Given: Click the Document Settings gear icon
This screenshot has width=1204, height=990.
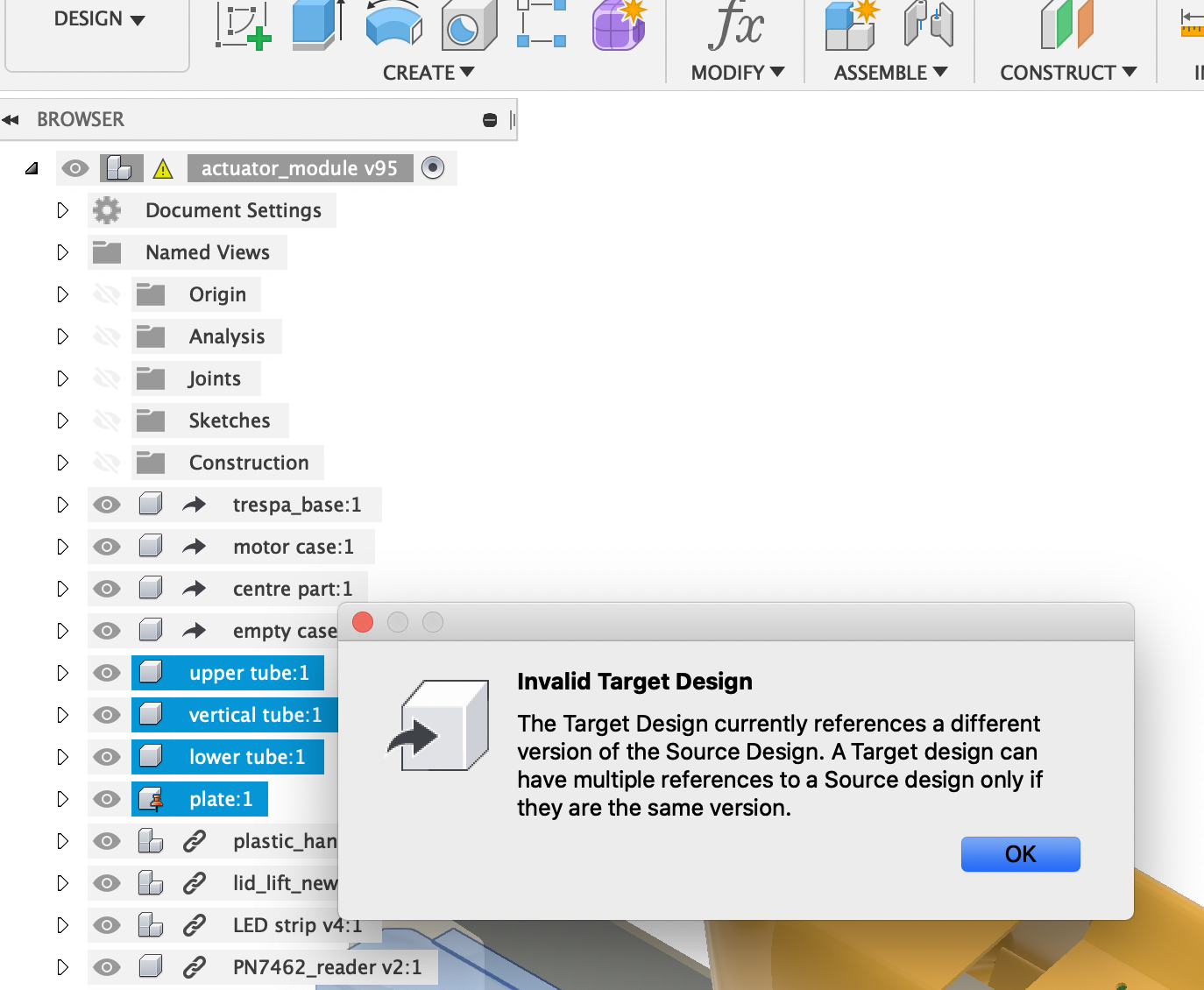Looking at the screenshot, I should [x=107, y=210].
